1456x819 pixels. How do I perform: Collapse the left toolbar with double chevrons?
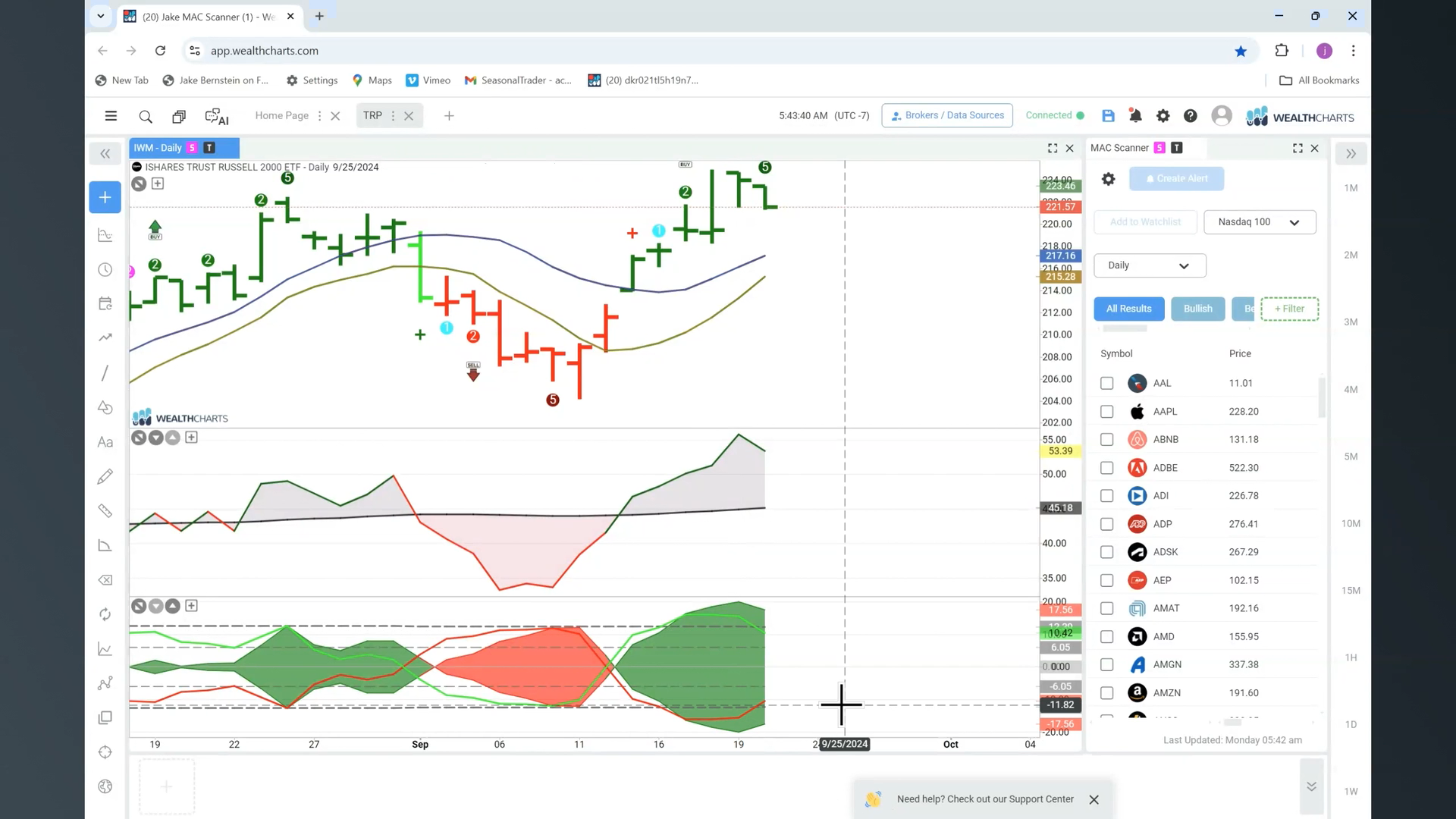pos(105,154)
